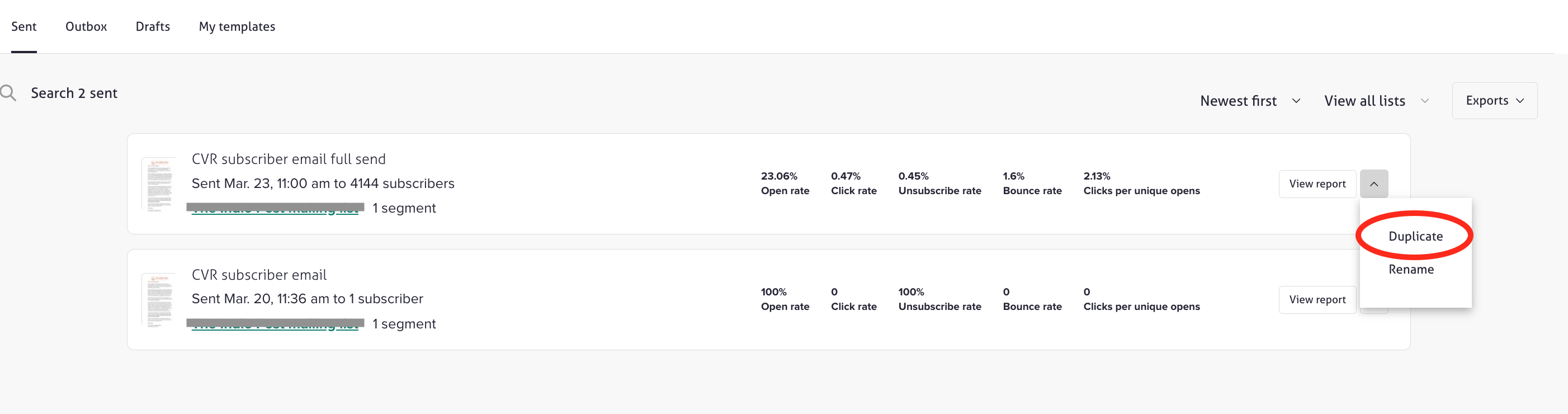Open the Sent tab

point(23,27)
